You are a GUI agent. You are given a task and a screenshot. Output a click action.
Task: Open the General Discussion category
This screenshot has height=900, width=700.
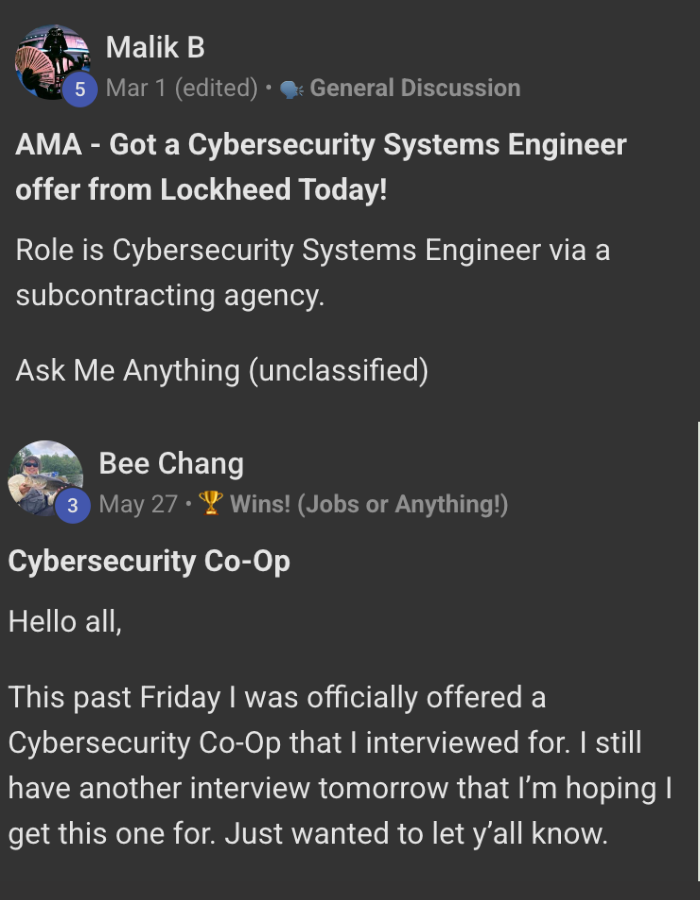[414, 88]
